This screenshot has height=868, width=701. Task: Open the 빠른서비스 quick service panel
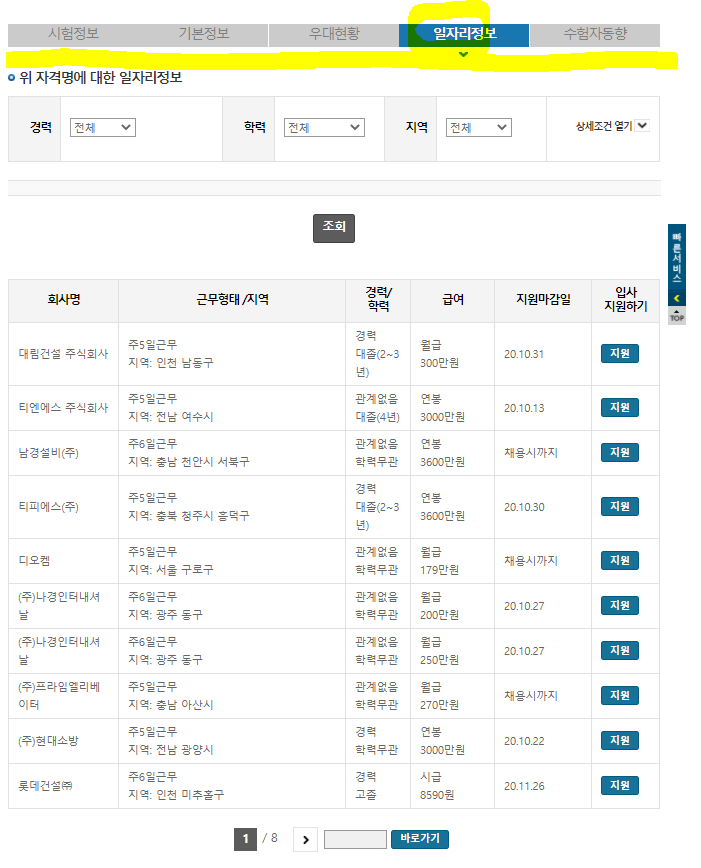(x=677, y=265)
